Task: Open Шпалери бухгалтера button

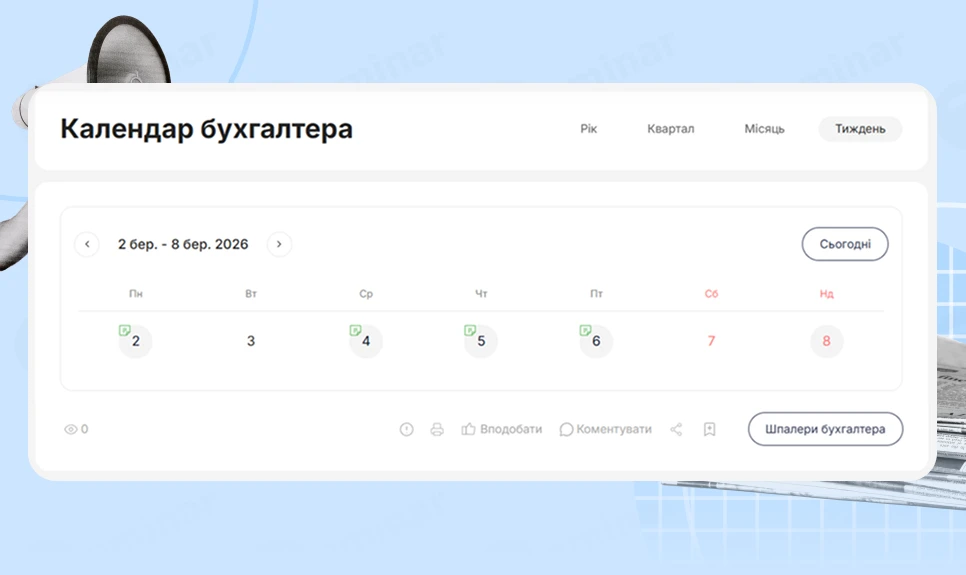Action: tap(826, 429)
